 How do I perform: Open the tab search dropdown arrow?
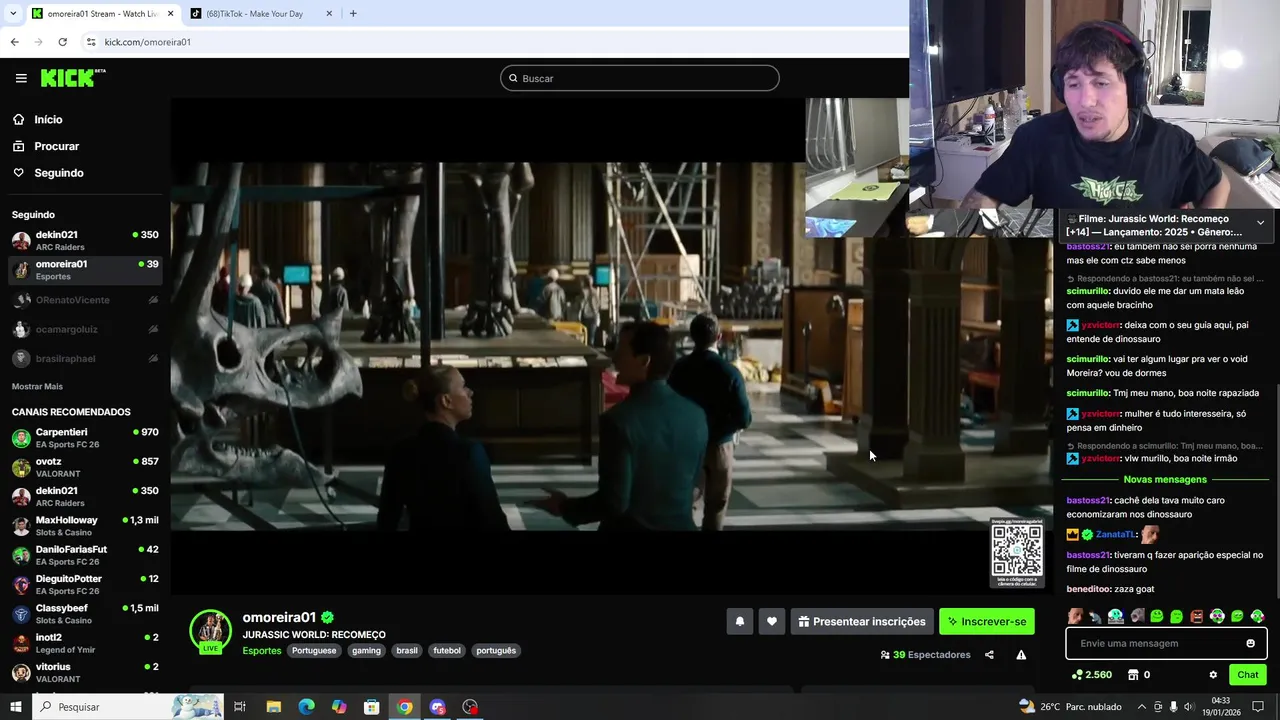tap(13, 14)
